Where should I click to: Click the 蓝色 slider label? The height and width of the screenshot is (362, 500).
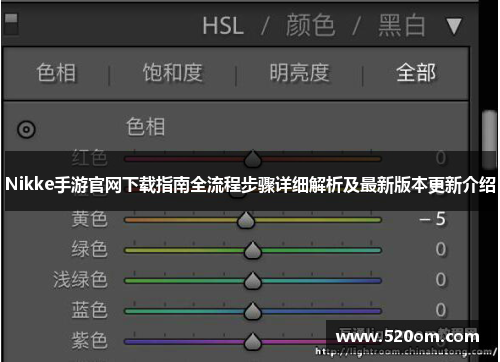(89, 310)
